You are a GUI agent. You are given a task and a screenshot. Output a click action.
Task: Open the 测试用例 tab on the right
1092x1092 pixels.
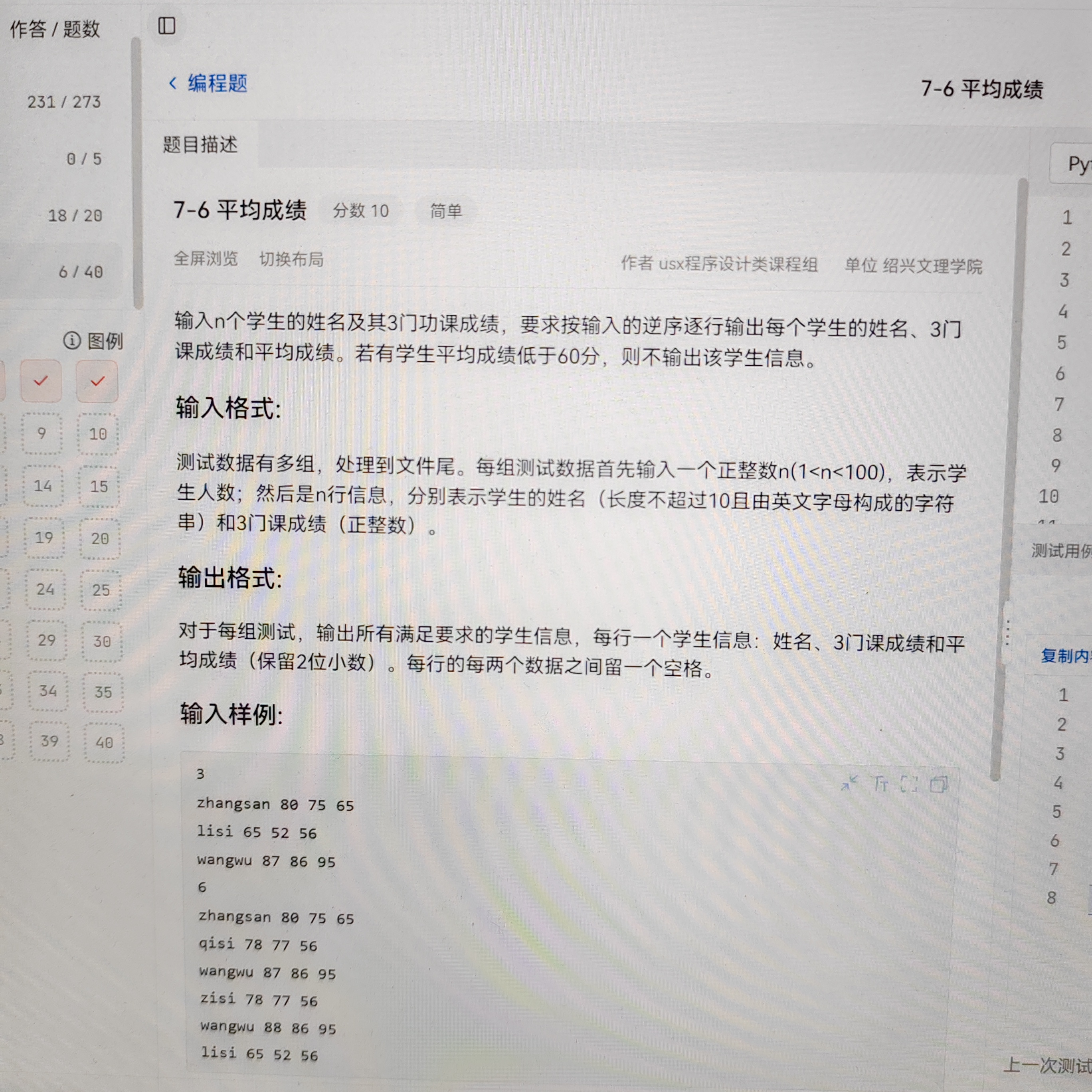coord(1062,550)
